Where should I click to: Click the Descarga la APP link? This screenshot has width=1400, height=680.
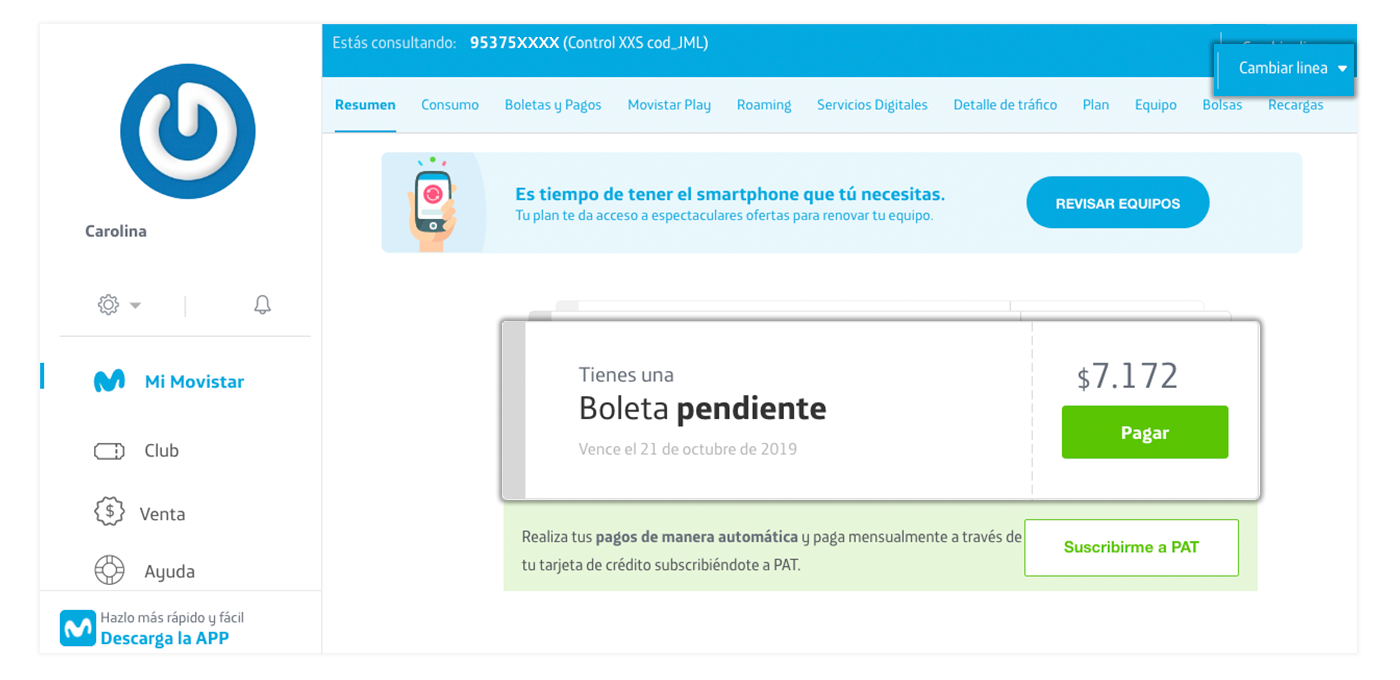(165, 638)
